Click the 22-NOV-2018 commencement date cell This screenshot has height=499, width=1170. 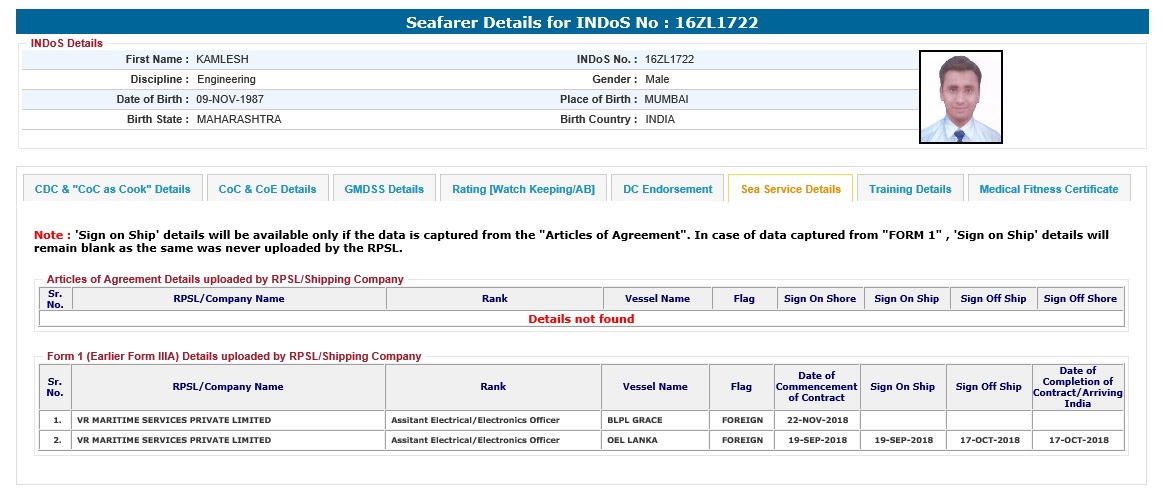816,420
